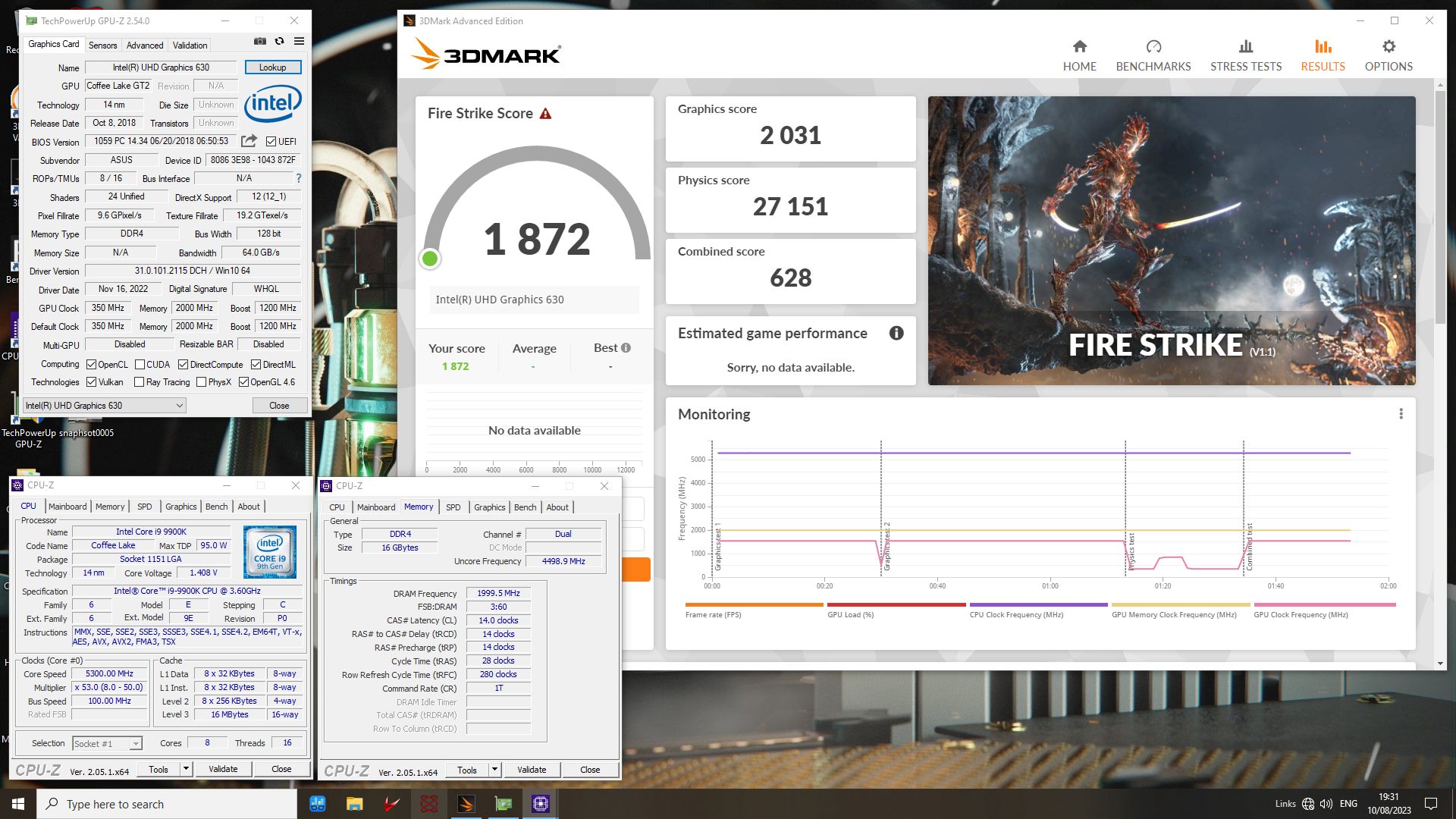1456x819 pixels.
Task: Click info icon next to Best score
Action: click(626, 348)
